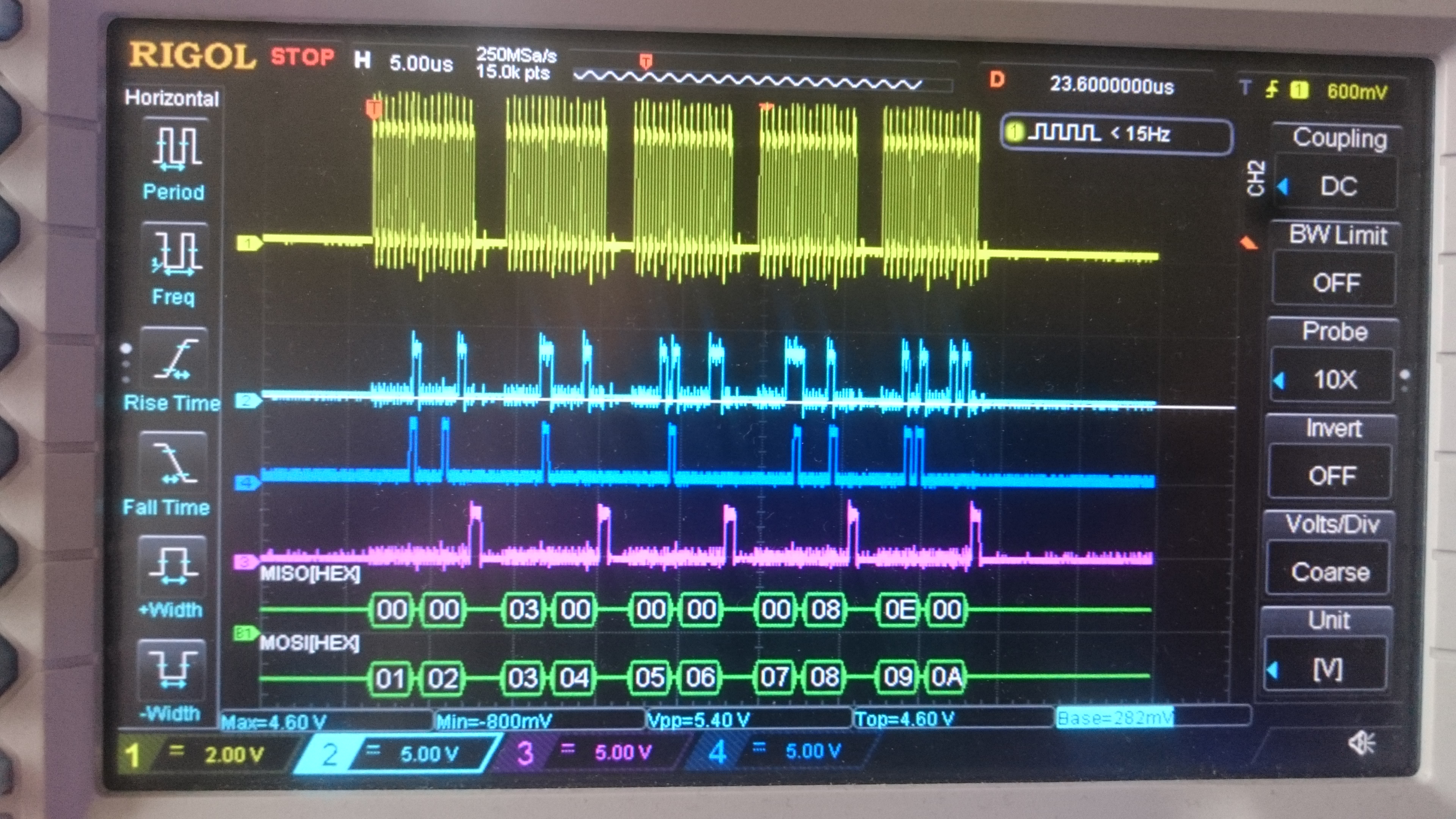1456x819 pixels.
Task: Click the MOSI[HEX] decode label
Action: tap(309, 643)
